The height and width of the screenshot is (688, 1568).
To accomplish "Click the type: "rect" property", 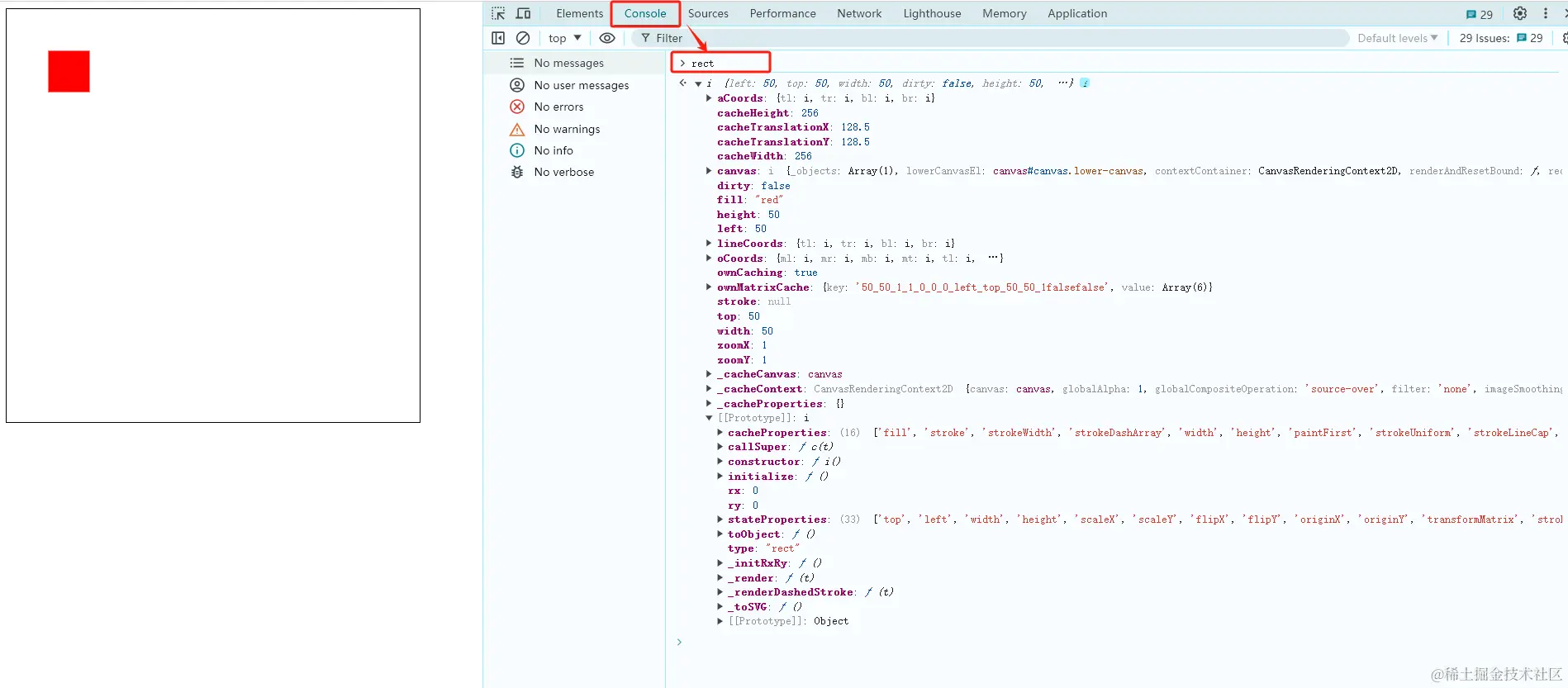I will 763,548.
